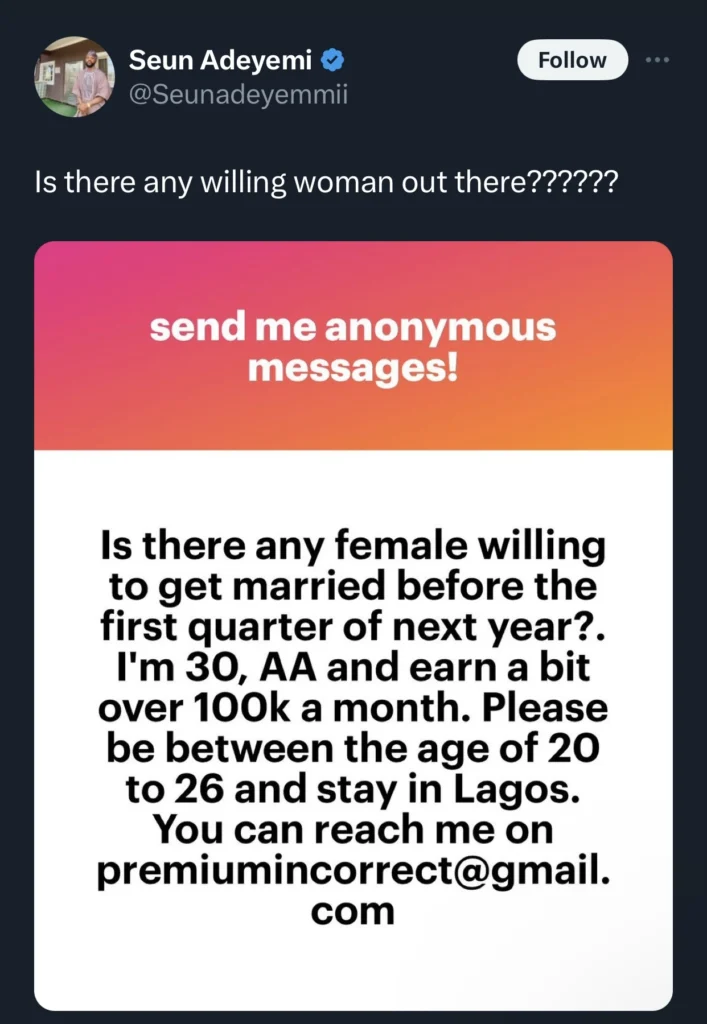Click the "send me anonymous" heading line
The image size is (707, 1024).
[353, 328]
